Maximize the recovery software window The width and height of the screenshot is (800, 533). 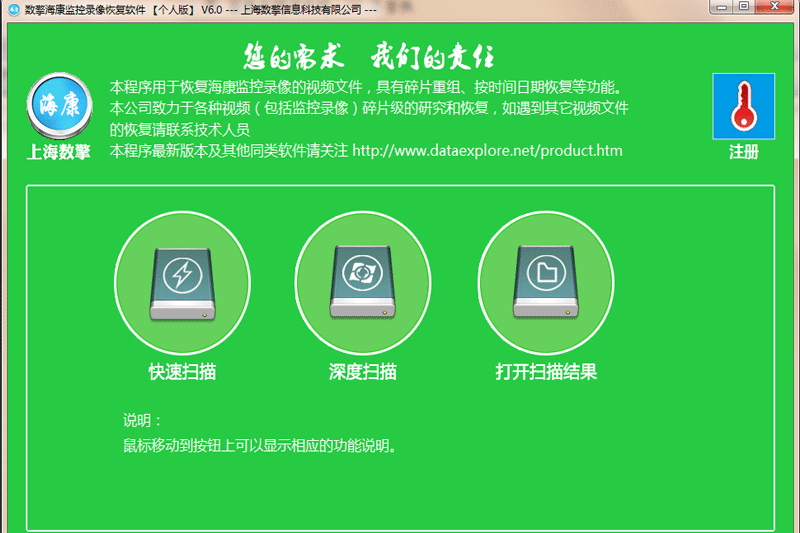pos(744,7)
